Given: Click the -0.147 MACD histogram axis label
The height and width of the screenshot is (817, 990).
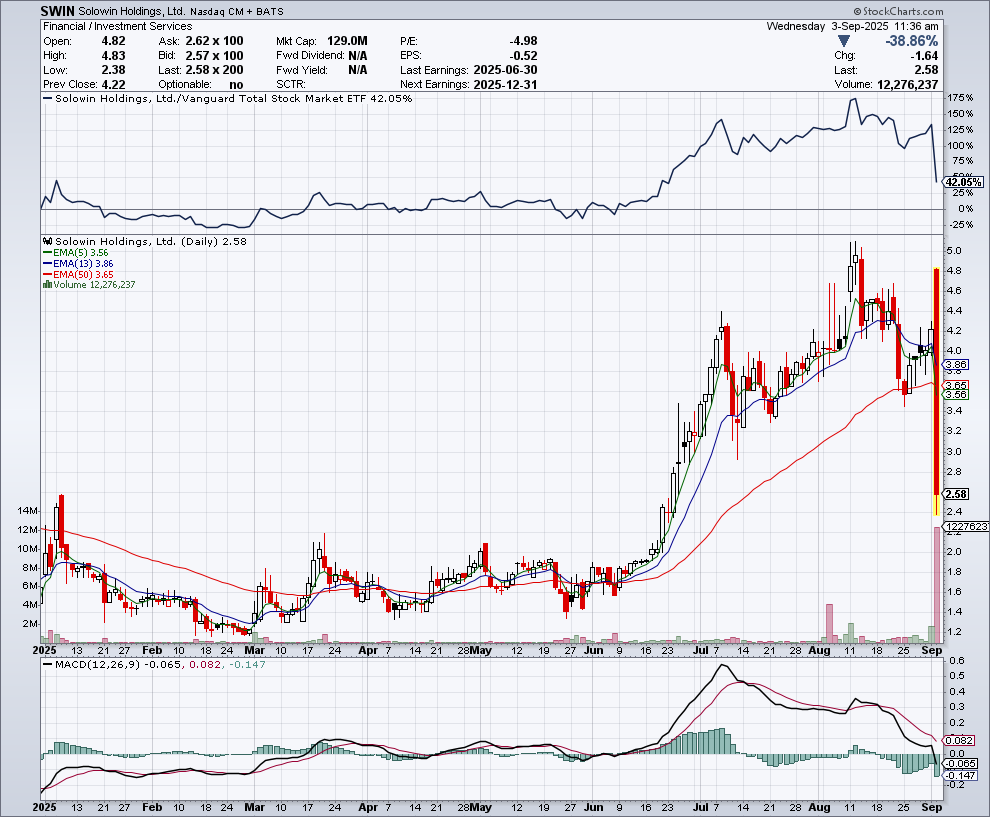Looking at the screenshot, I should click(961, 775).
